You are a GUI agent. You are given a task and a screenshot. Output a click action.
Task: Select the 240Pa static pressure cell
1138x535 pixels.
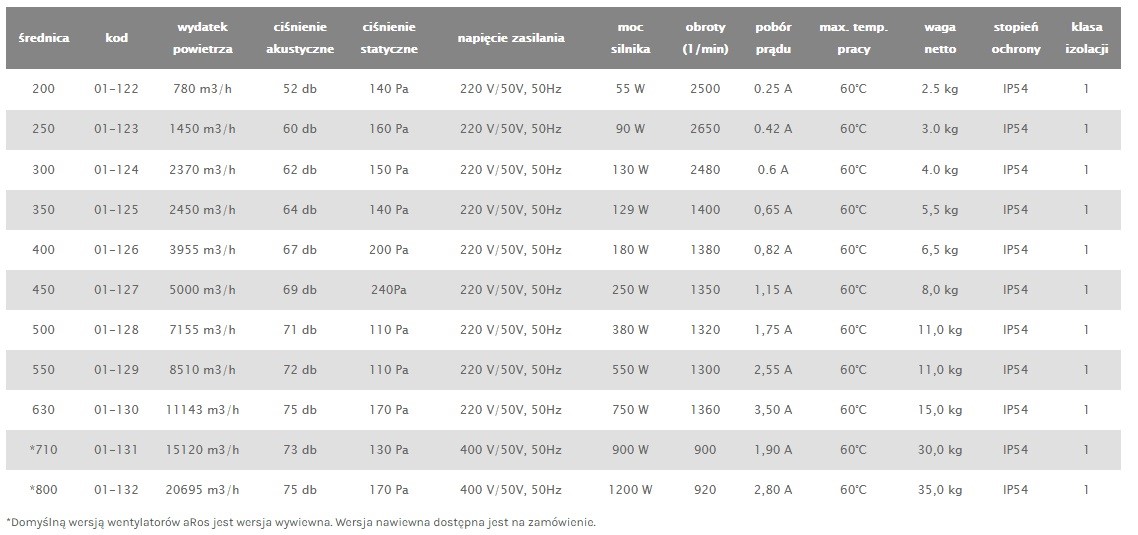(x=389, y=290)
